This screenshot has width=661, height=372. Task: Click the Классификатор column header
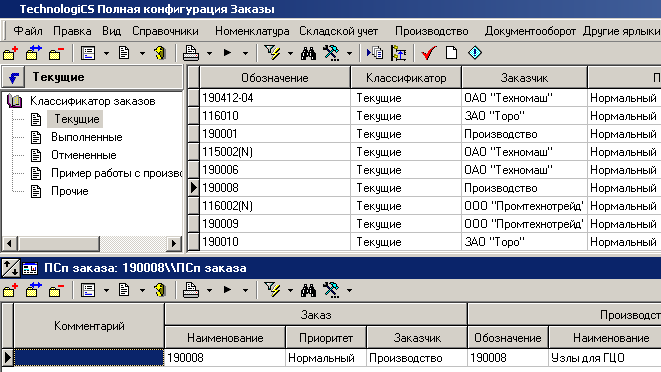tap(406, 78)
